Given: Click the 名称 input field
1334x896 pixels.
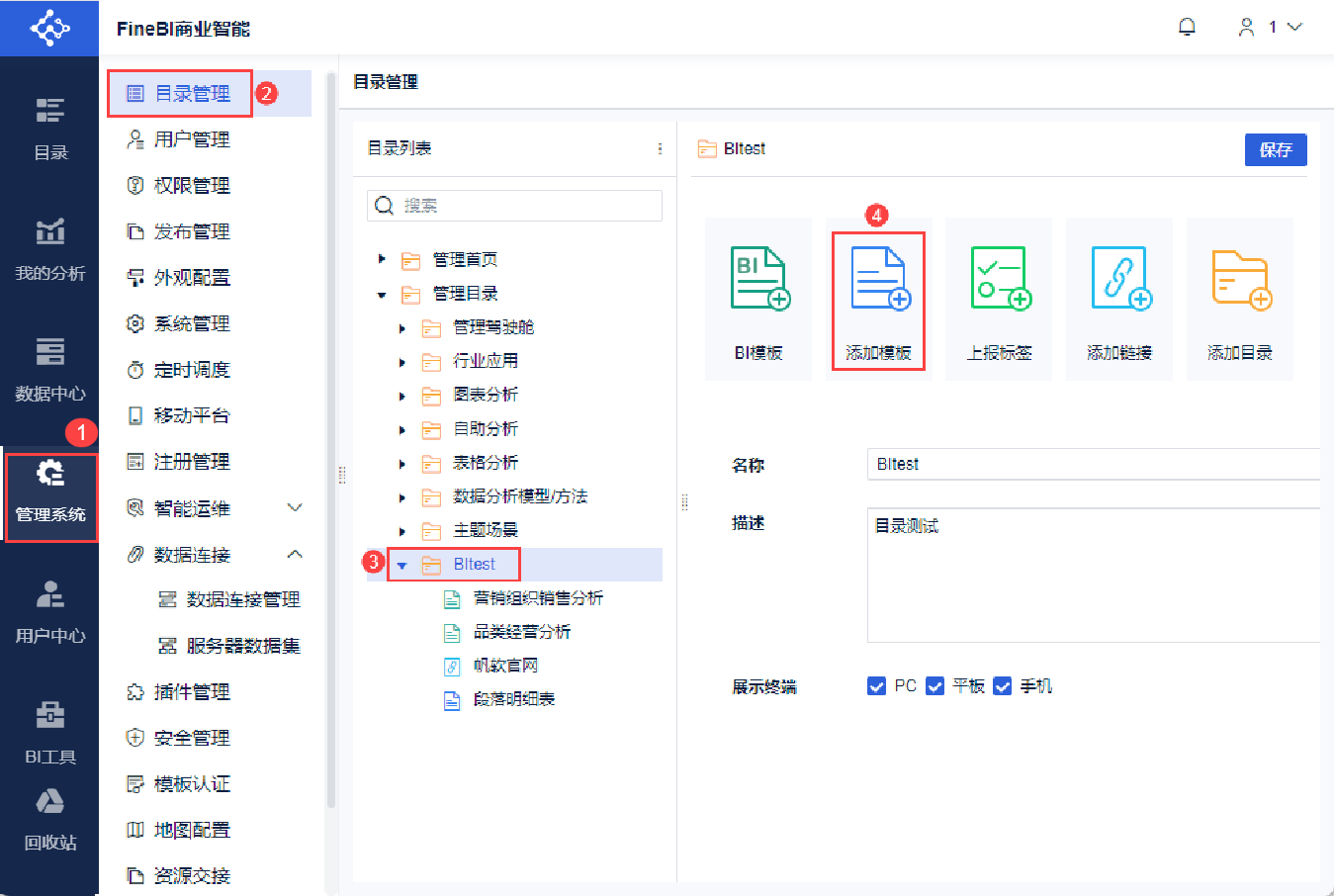Looking at the screenshot, I should (x=1094, y=464).
